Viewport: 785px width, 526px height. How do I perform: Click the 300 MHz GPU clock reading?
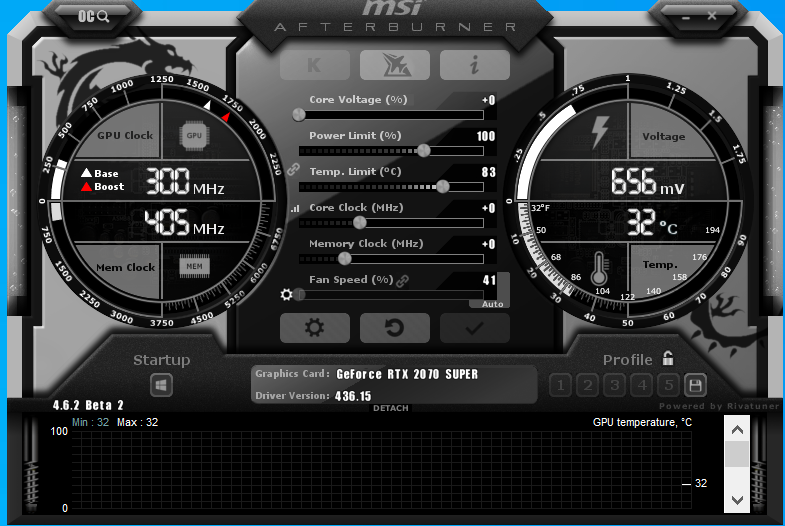tap(185, 182)
